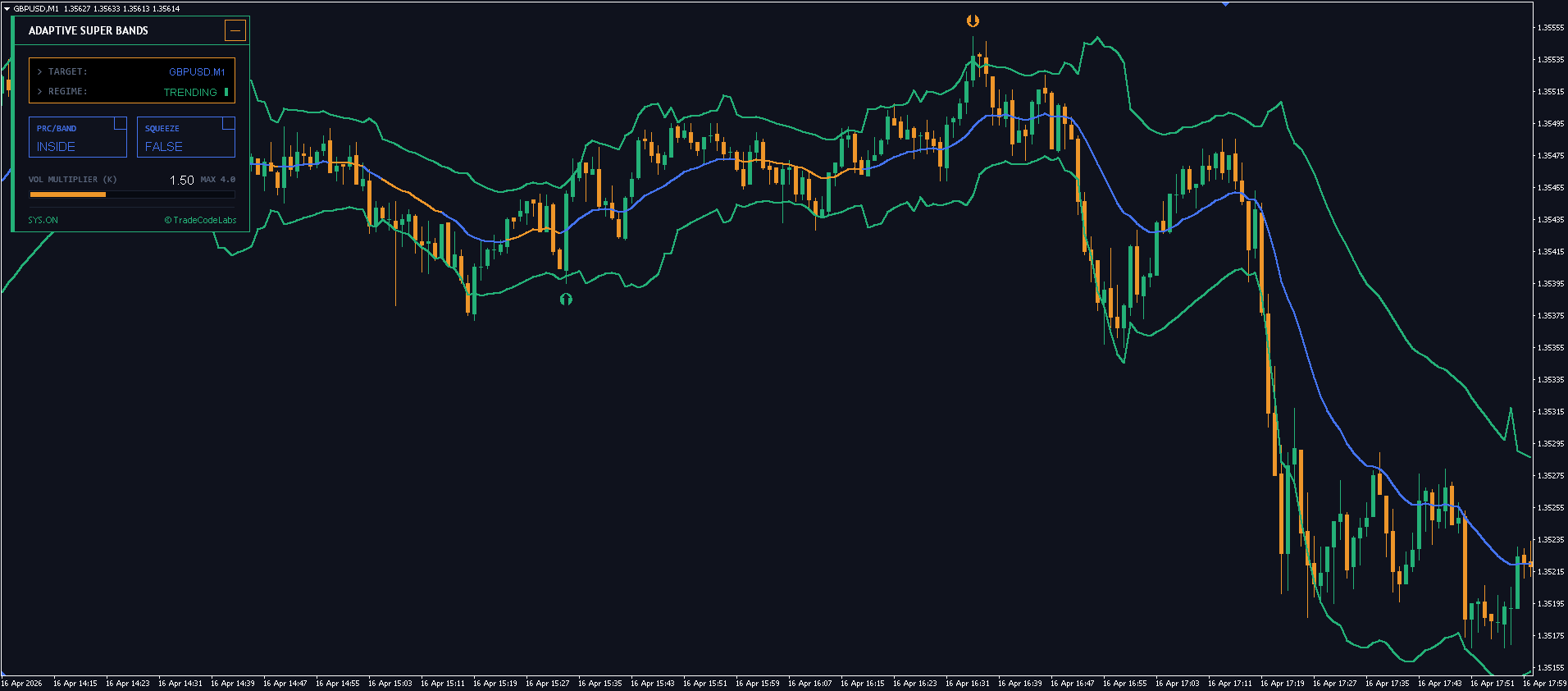Click the copyright symbol beside TradeCodeLabs
Viewport: 1568px width, 691px height.
(x=168, y=220)
